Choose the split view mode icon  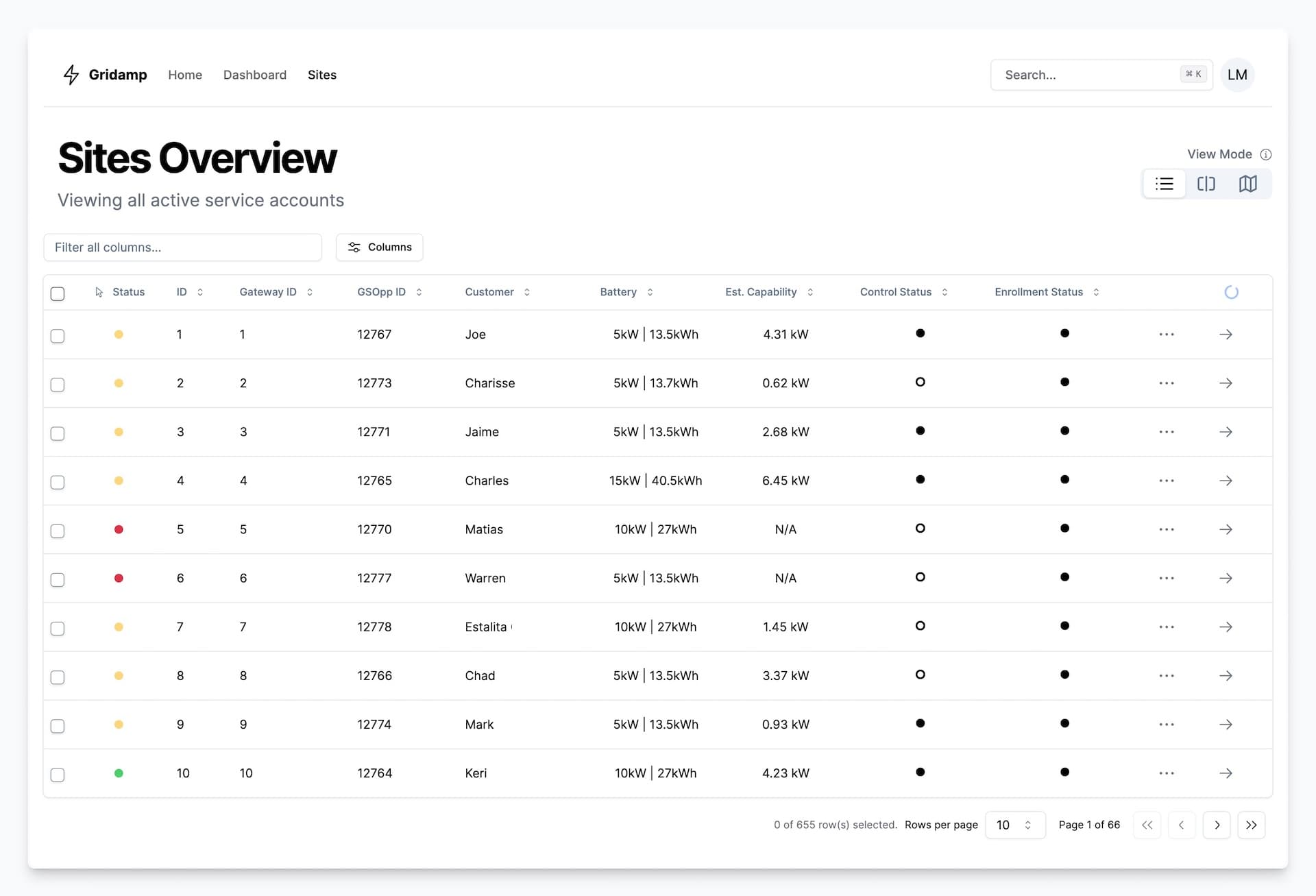1207,184
